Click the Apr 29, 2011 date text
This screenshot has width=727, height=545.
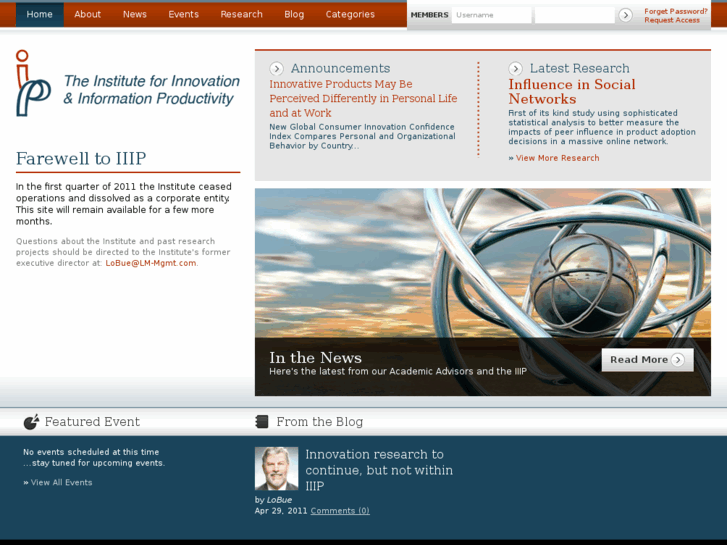click(281, 511)
